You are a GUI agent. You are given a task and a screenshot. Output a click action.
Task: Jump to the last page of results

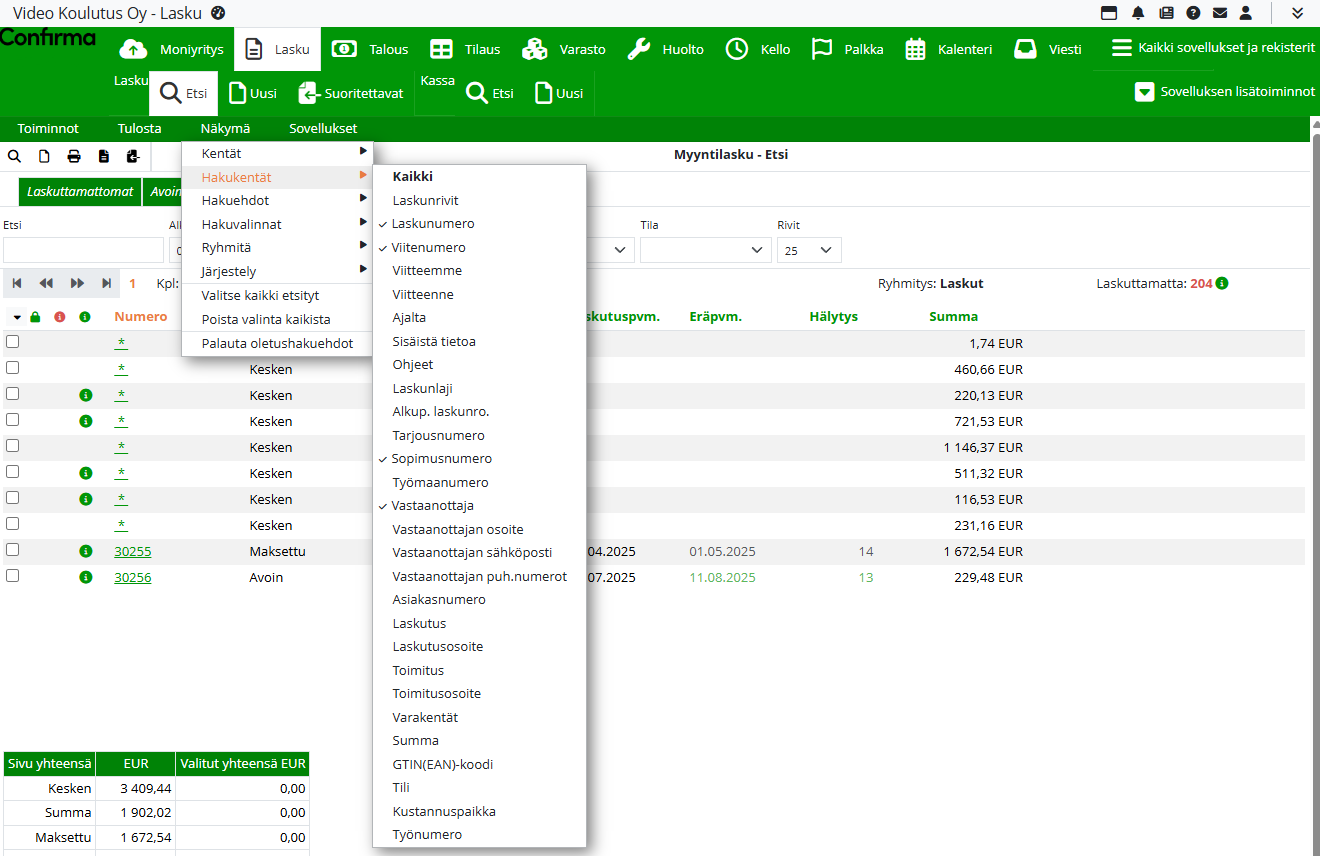(107, 284)
